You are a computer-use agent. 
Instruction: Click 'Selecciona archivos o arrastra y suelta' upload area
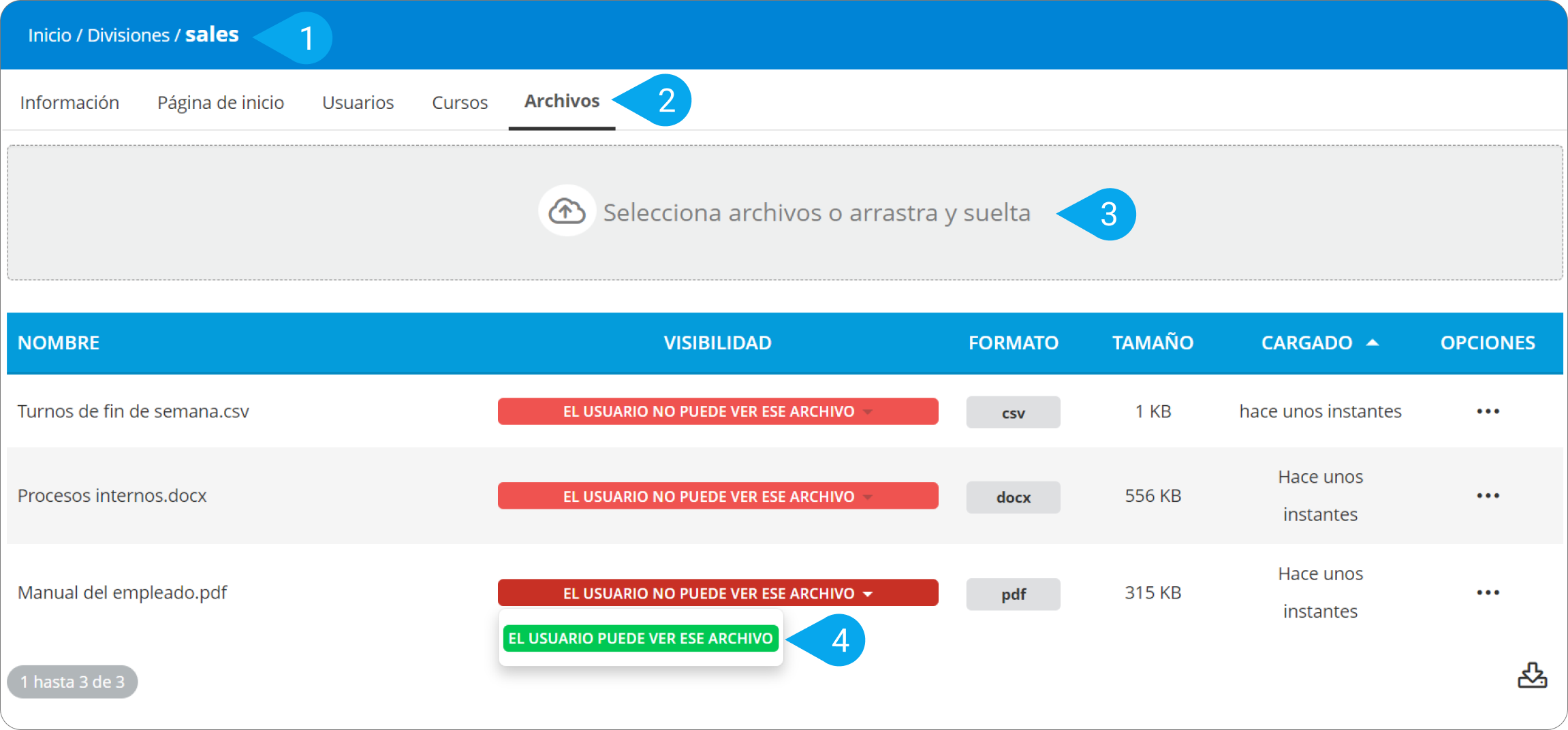(816, 213)
